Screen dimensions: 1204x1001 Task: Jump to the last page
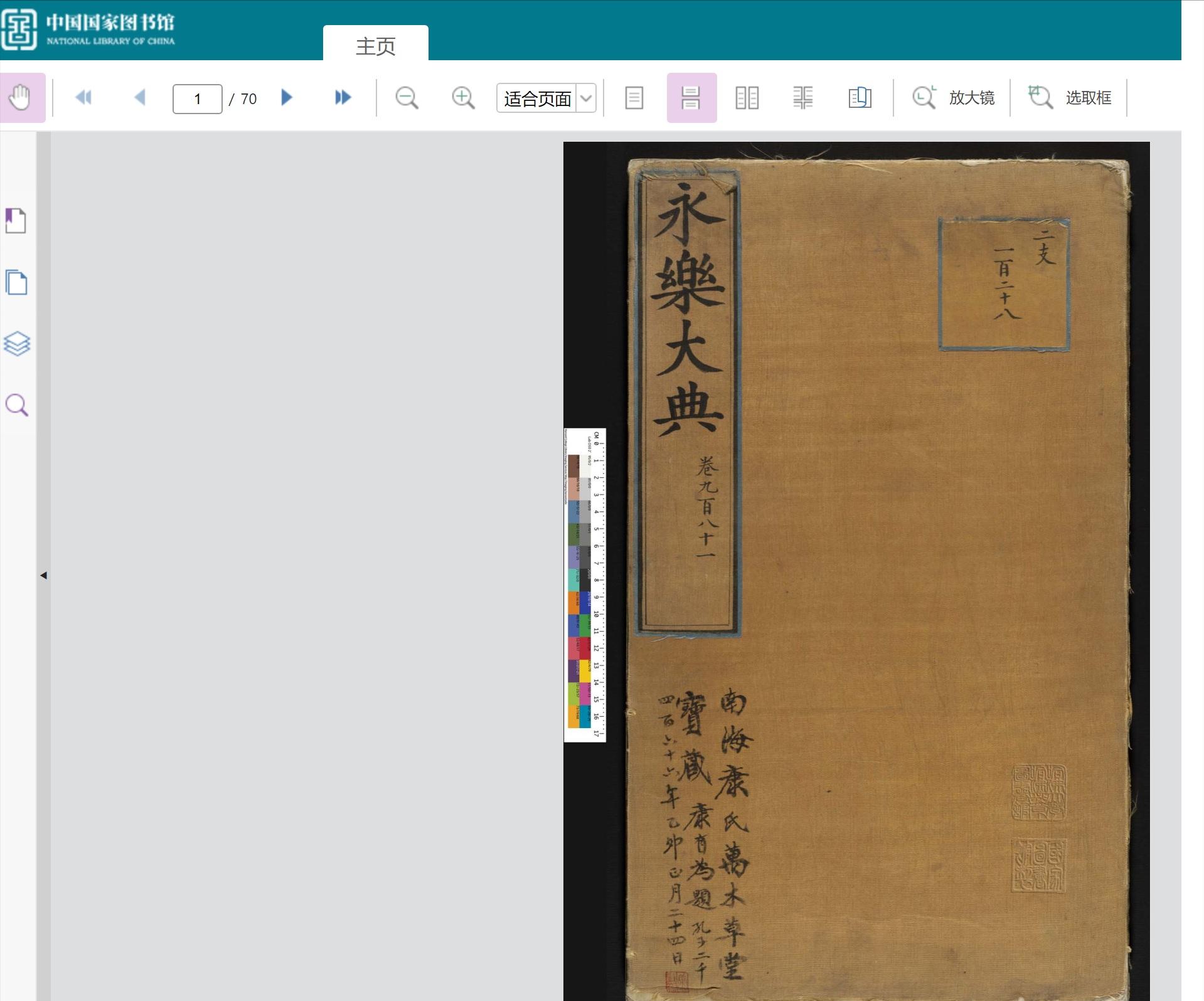click(x=343, y=98)
